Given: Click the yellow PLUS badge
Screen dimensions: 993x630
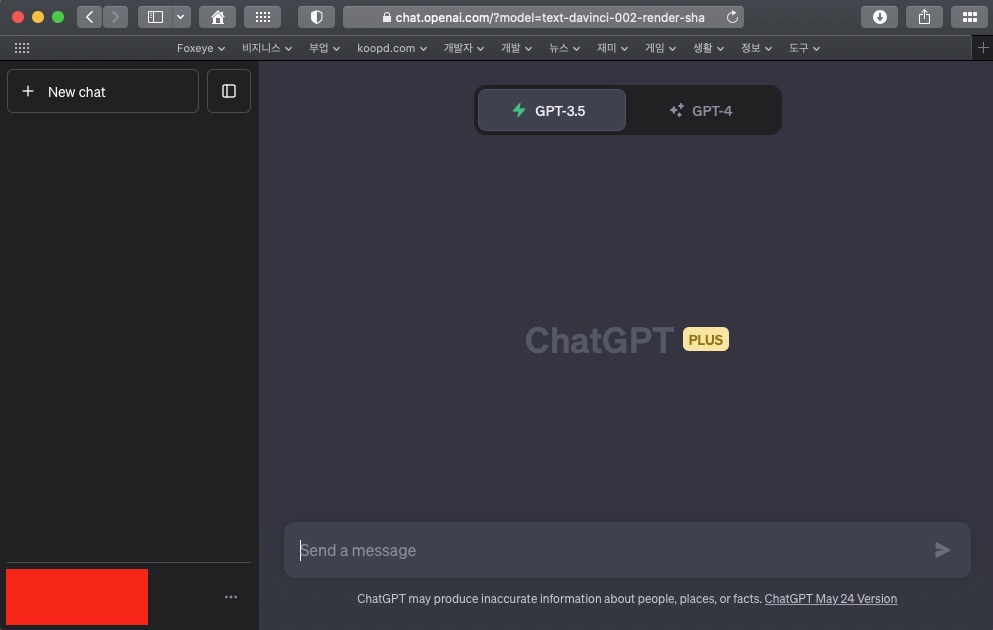Looking at the screenshot, I should pyautogui.click(x=705, y=339).
